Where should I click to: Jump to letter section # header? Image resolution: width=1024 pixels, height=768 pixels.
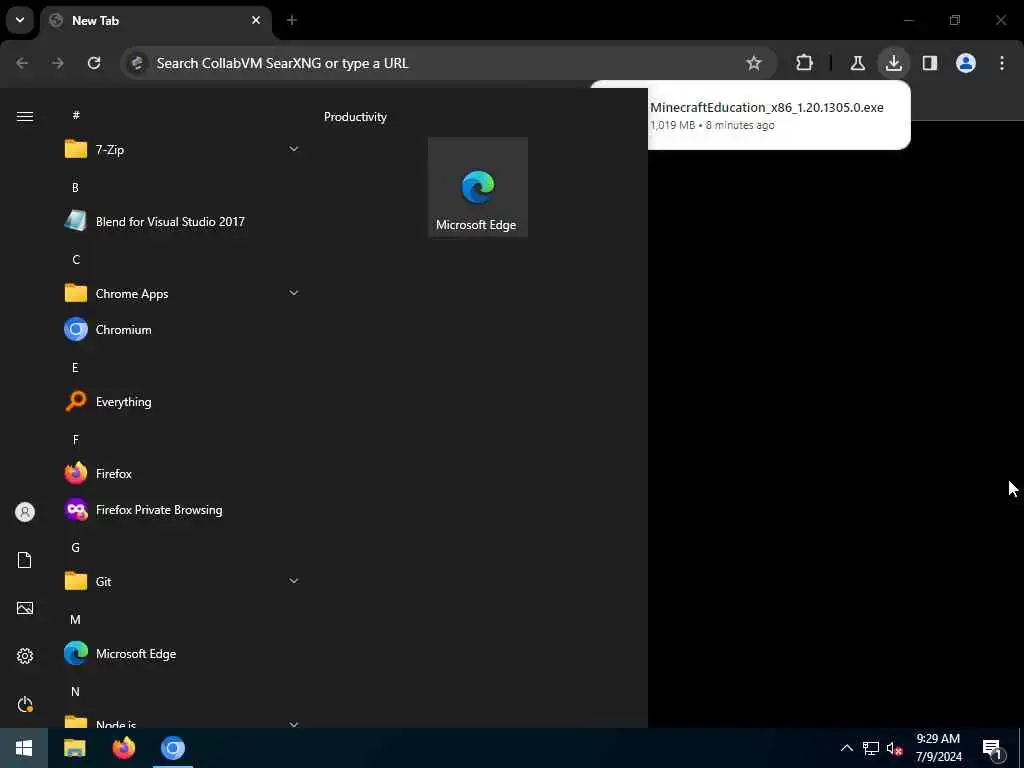click(x=76, y=115)
